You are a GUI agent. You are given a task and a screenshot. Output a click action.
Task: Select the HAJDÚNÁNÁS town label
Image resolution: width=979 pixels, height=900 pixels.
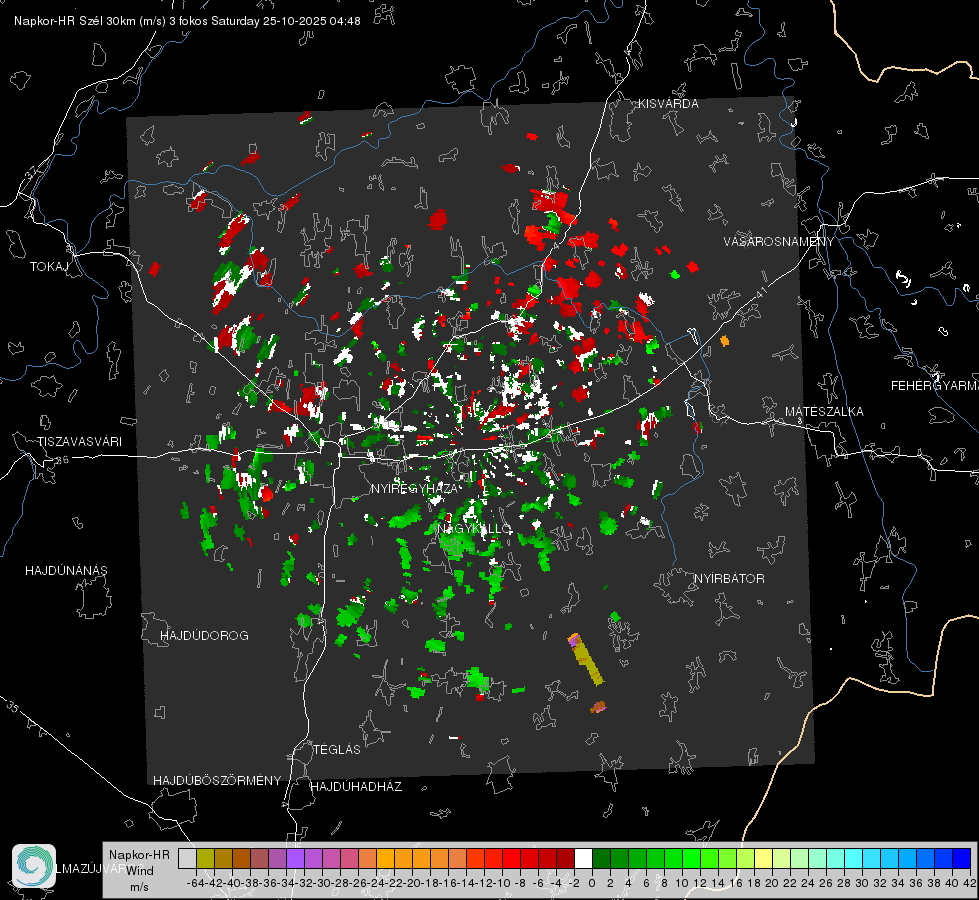point(66,571)
